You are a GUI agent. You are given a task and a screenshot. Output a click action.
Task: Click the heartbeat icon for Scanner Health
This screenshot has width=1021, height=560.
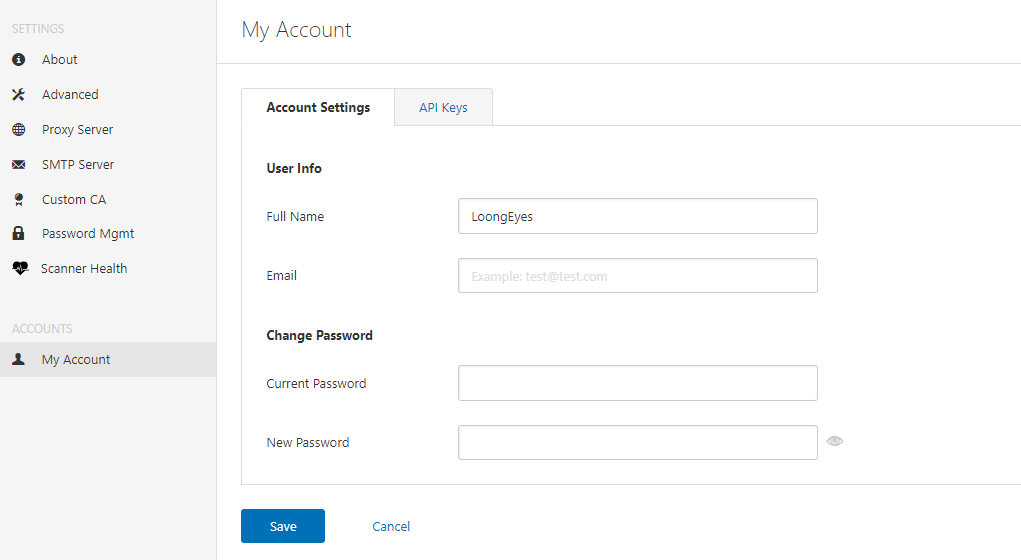tap(19, 269)
